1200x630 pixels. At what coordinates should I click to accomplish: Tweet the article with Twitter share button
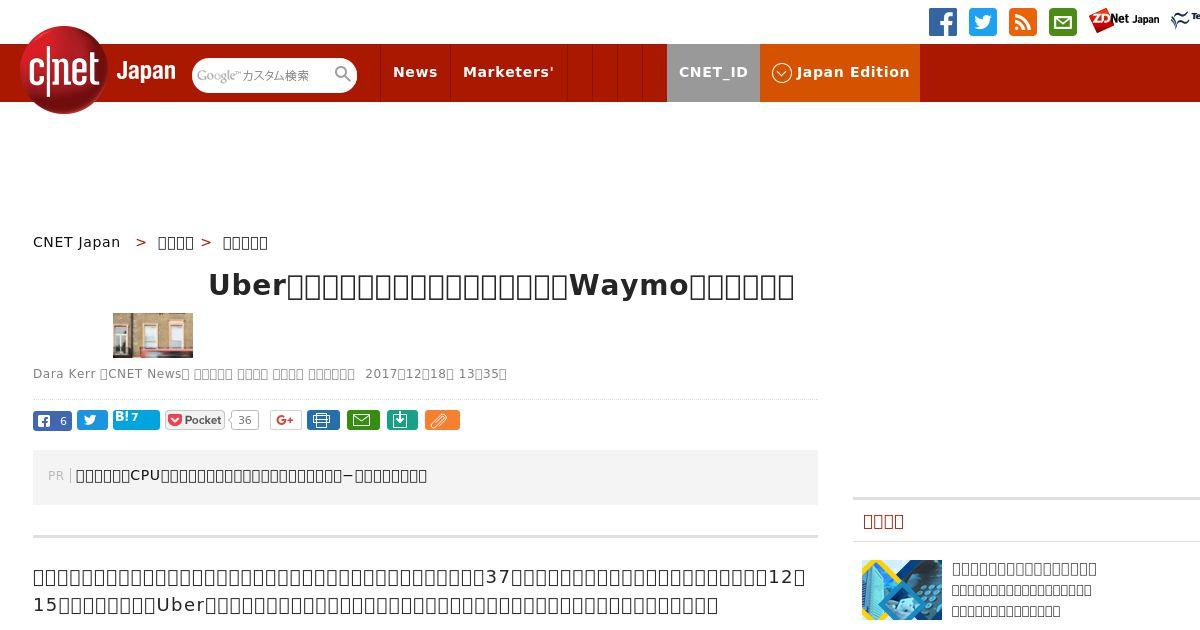pos(92,421)
